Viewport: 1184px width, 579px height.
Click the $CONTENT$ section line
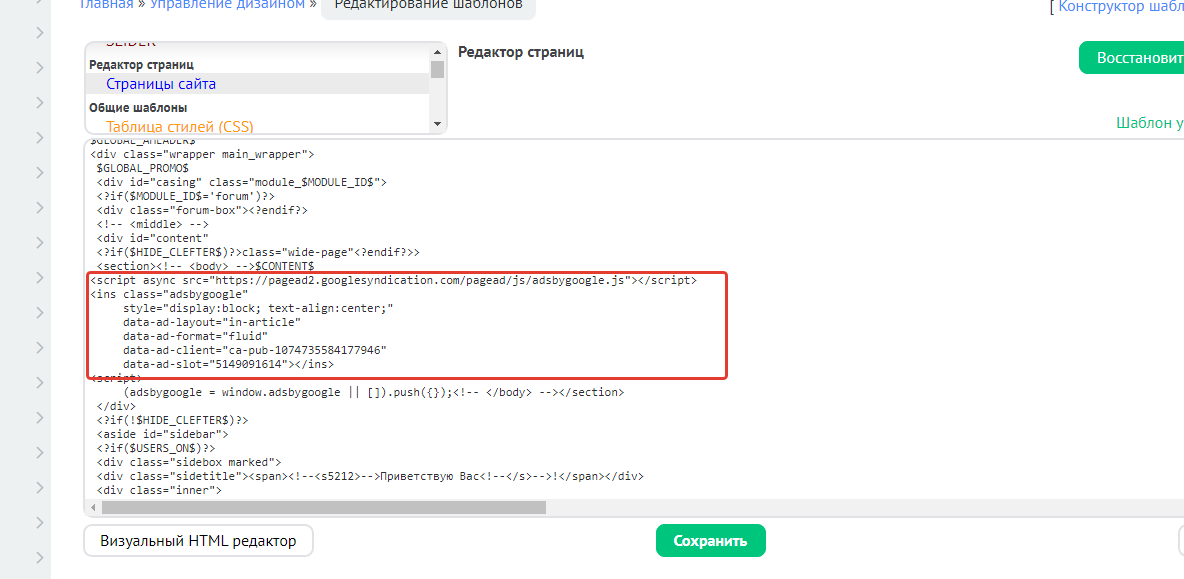[205, 266]
